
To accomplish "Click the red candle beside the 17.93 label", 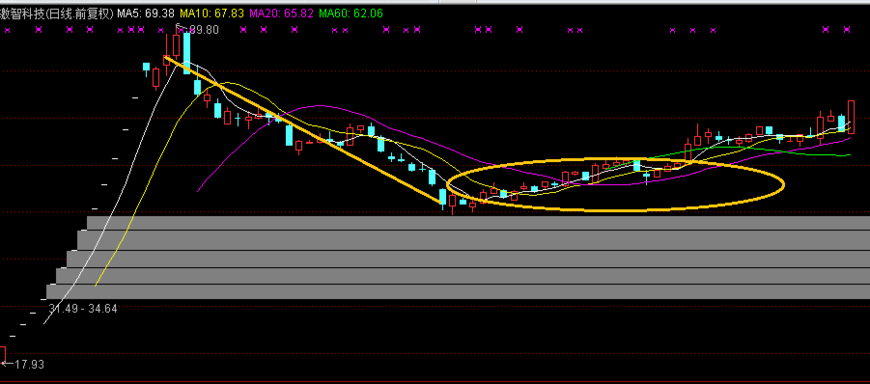I will (2, 355).
